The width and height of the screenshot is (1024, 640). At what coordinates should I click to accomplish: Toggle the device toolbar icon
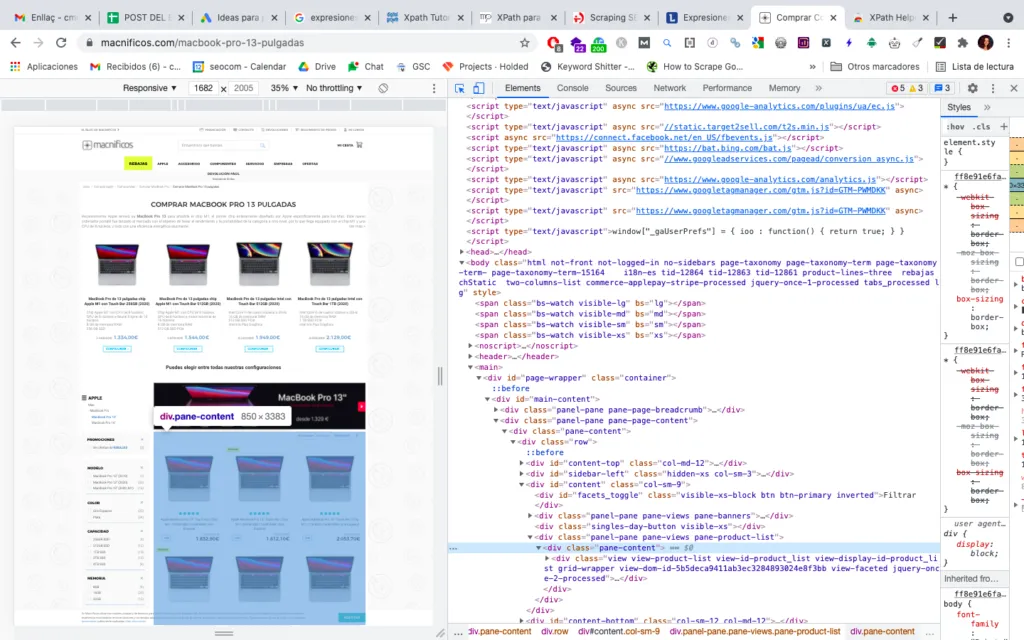click(x=479, y=88)
